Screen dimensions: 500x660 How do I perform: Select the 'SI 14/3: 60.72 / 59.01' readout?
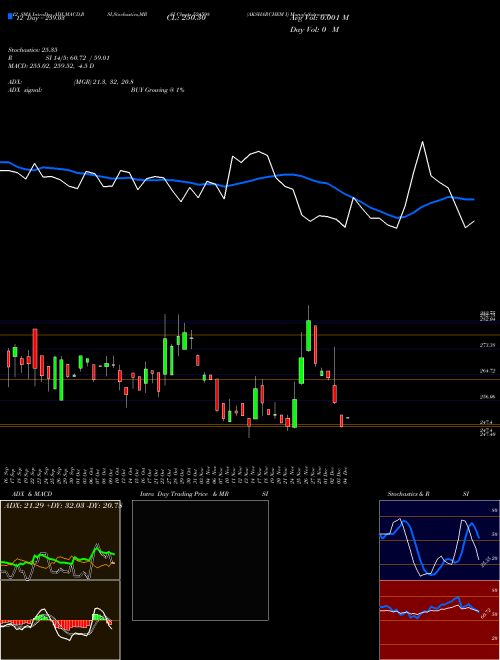point(78,58)
